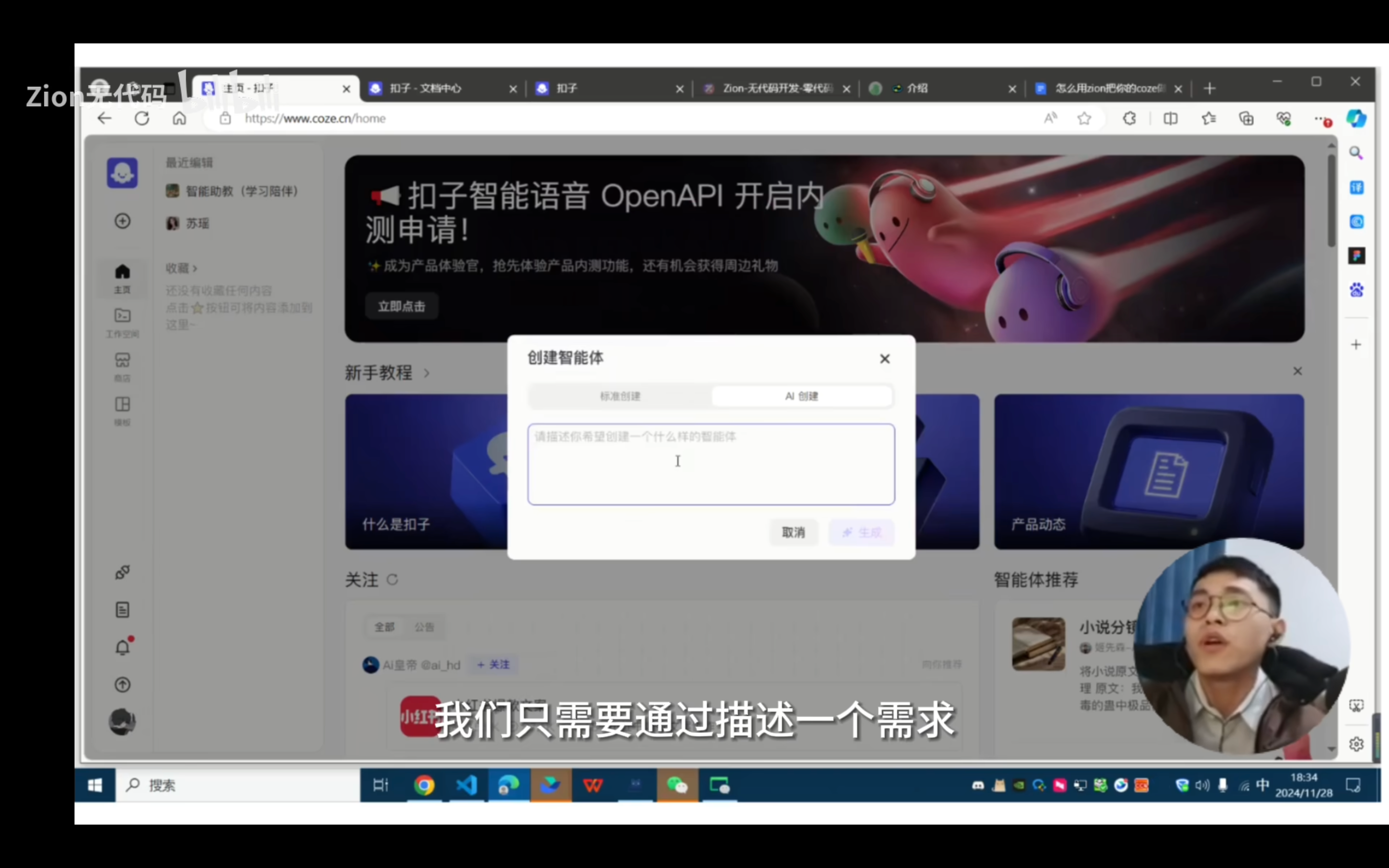This screenshot has height=868, width=1389.
Task: Open the store icon in Coze sidebar
Action: coord(122,367)
